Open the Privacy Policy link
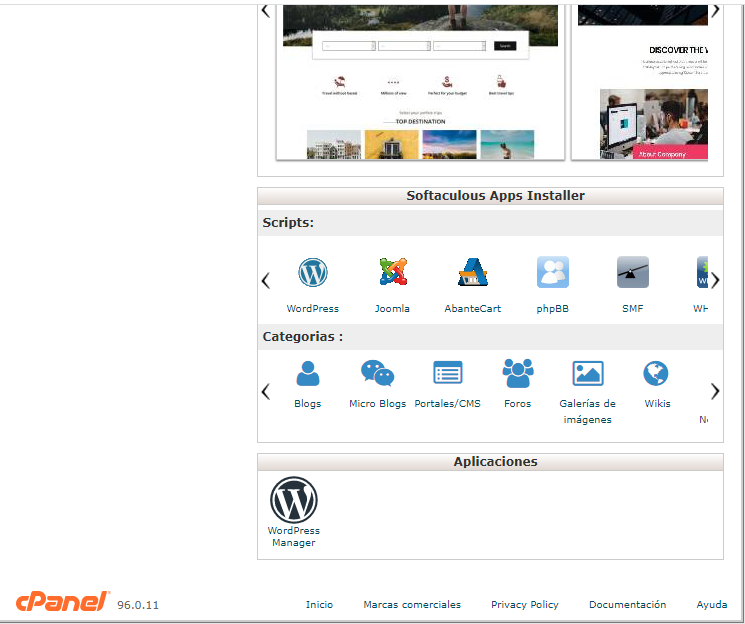The image size is (745, 624). click(x=524, y=605)
